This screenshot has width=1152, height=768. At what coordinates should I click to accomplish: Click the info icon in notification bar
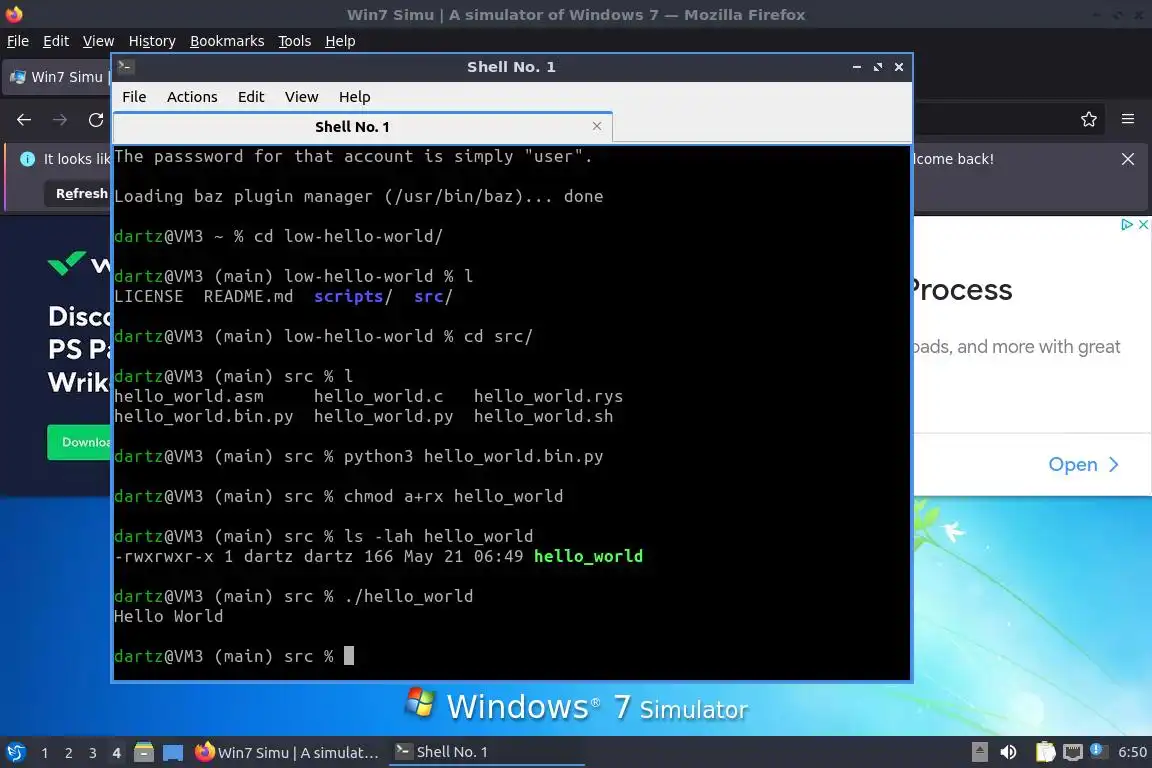[27, 159]
